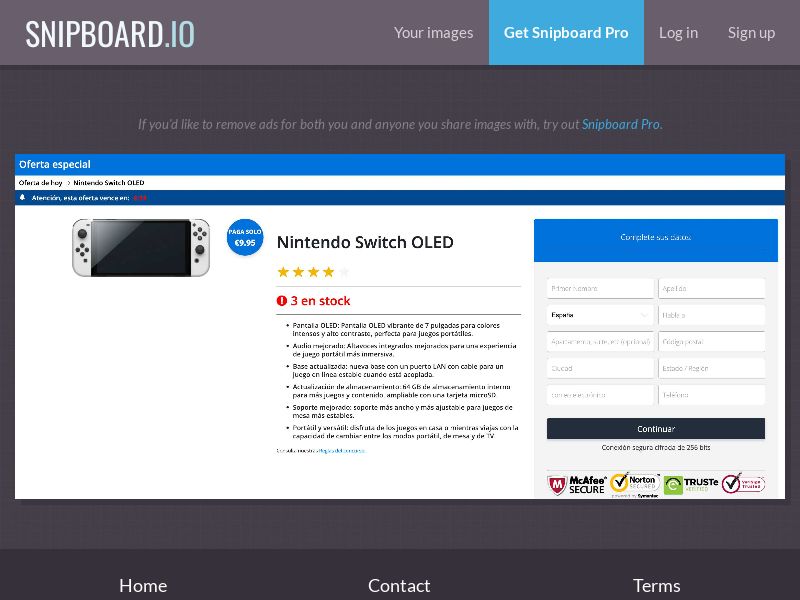
Task: Open the Contact footer link
Action: 399,585
